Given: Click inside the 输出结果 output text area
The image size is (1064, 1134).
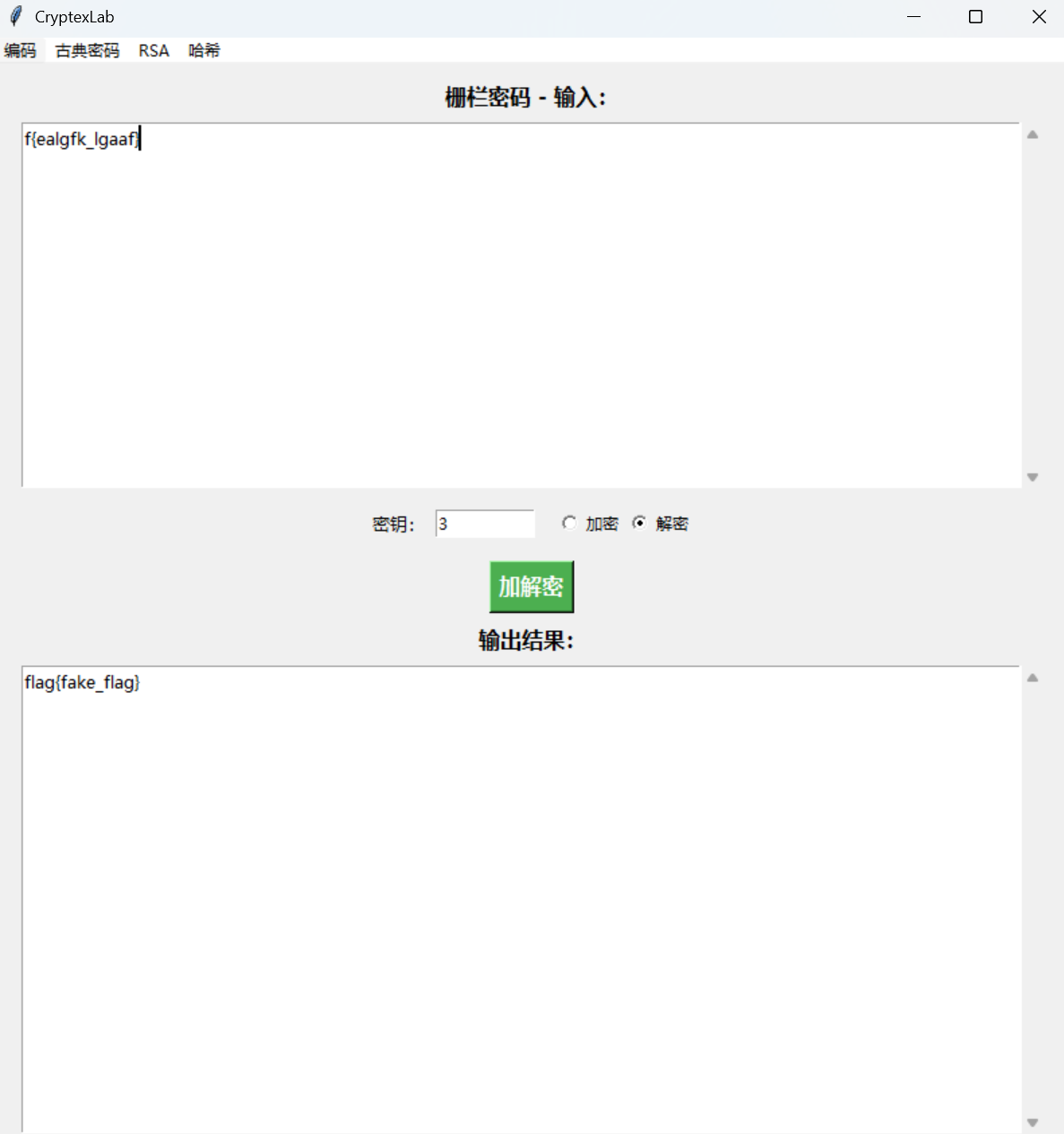Looking at the screenshot, I should (520, 896).
